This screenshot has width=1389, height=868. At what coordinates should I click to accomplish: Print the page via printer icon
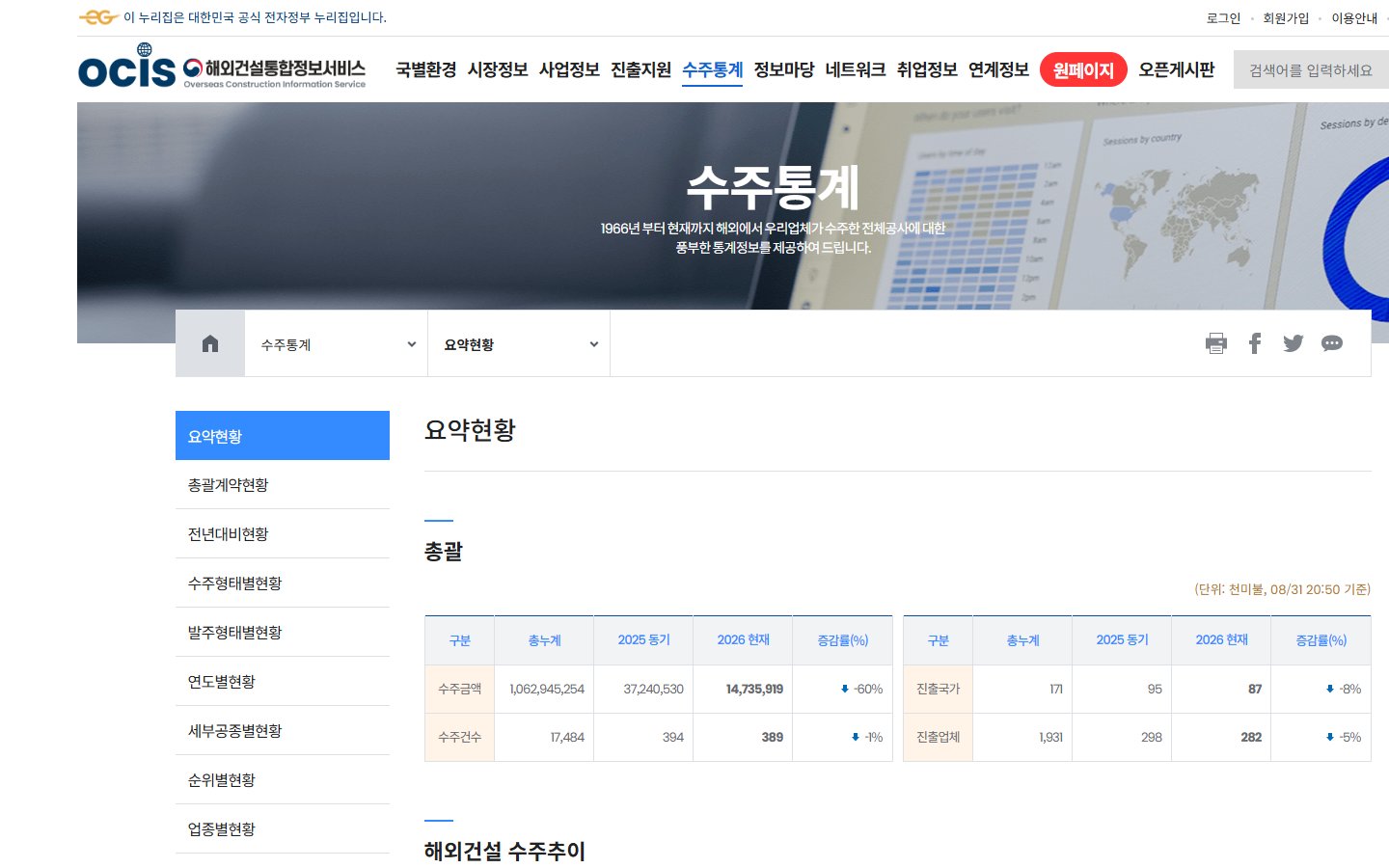1216,343
